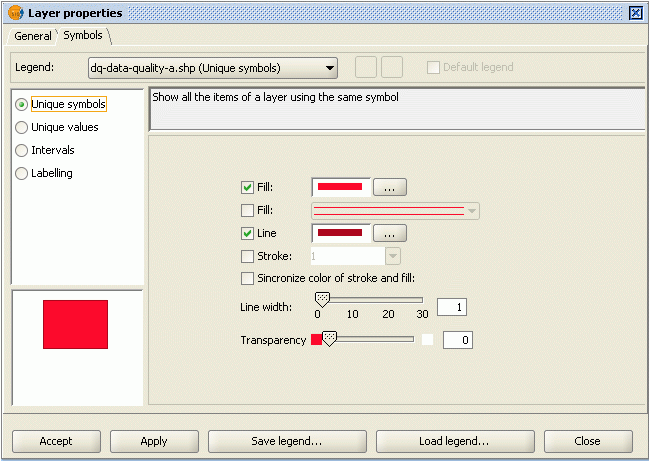Click the Line width slider handle
649x461 pixels.
coord(322,299)
